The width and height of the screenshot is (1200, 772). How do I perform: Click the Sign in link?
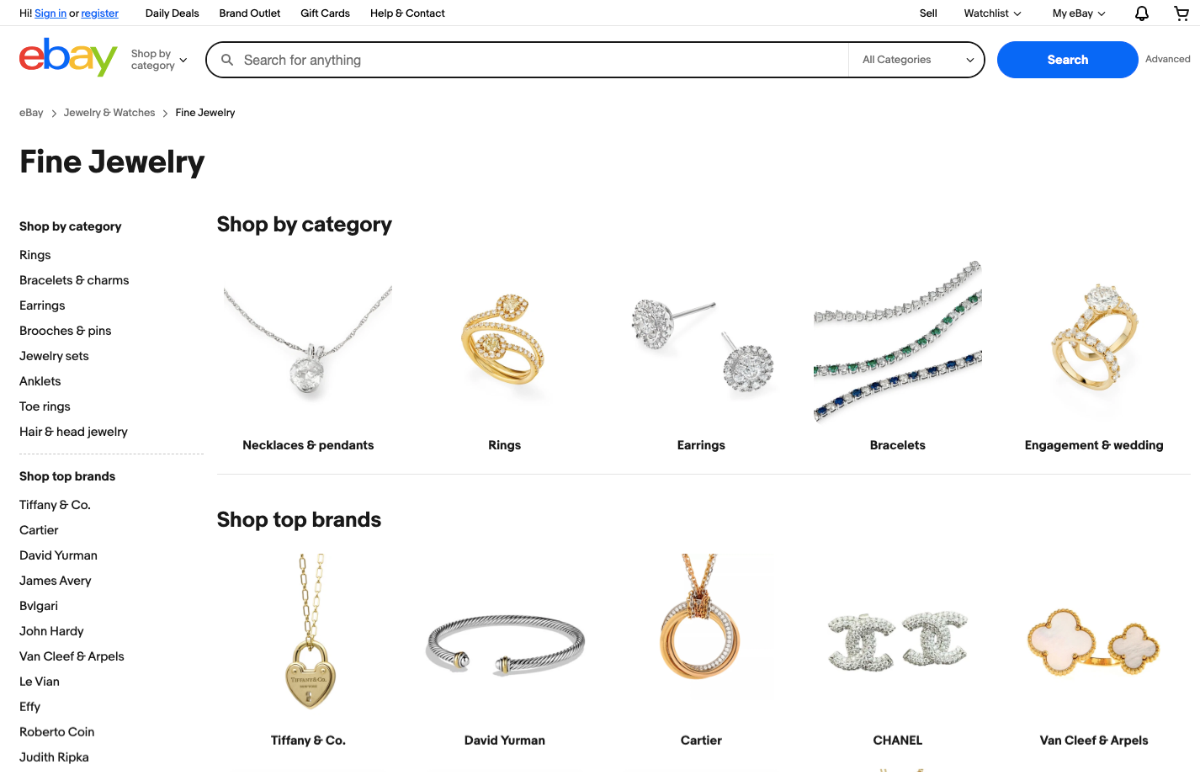click(x=50, y=13)
